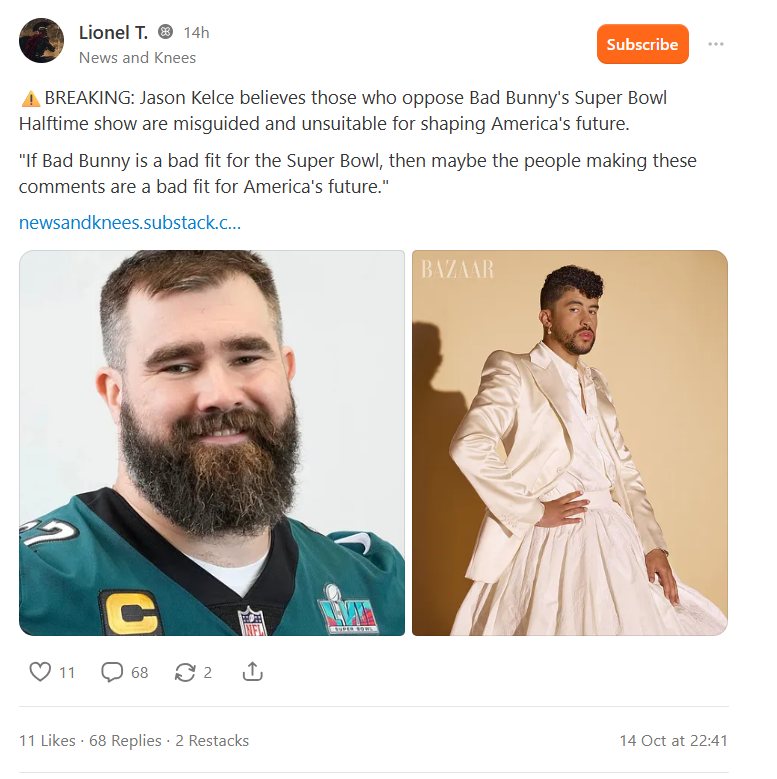Click Lionel T.'s profile avatar
The height and width of the screenshot is (779, 777).
click(41, 41)
